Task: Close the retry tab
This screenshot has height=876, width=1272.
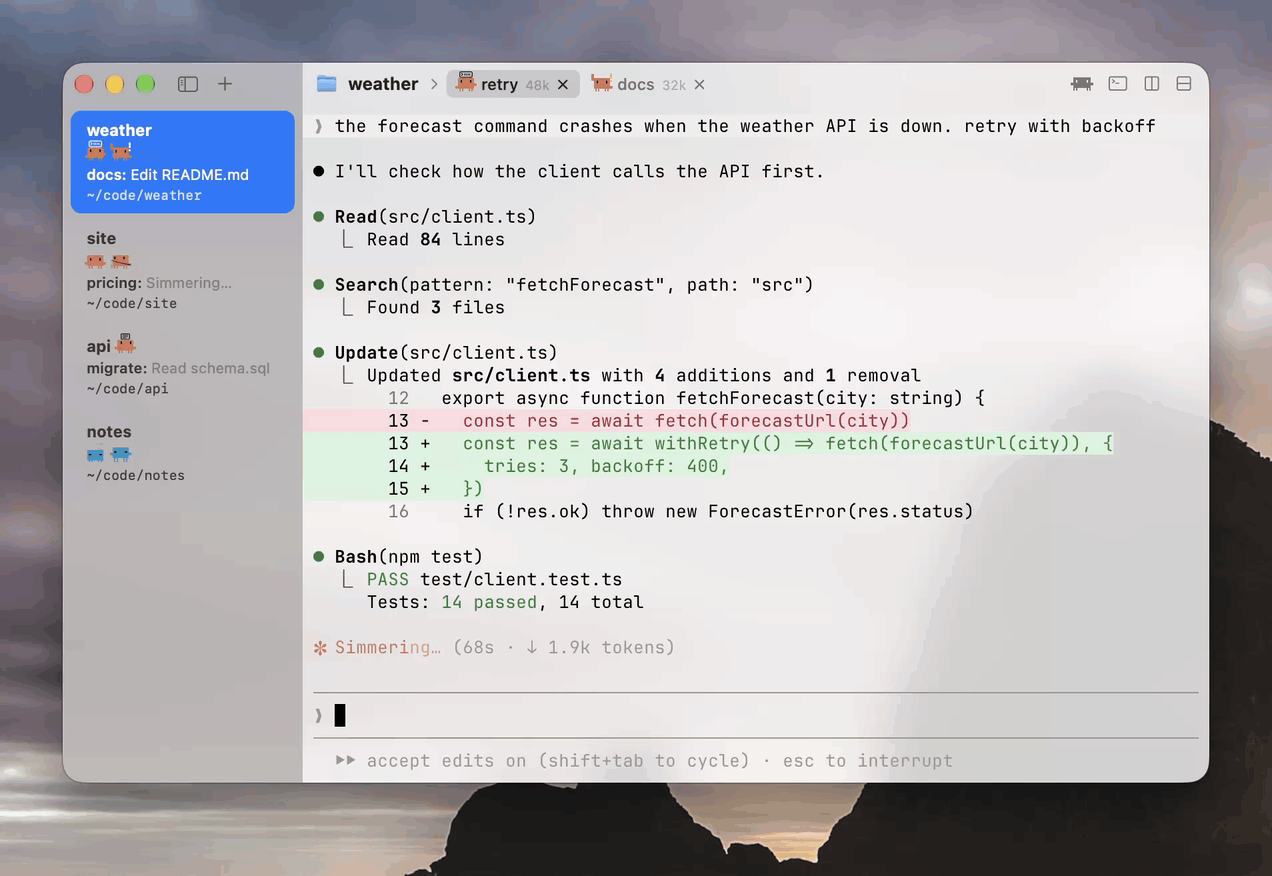Action: point(563,85)
